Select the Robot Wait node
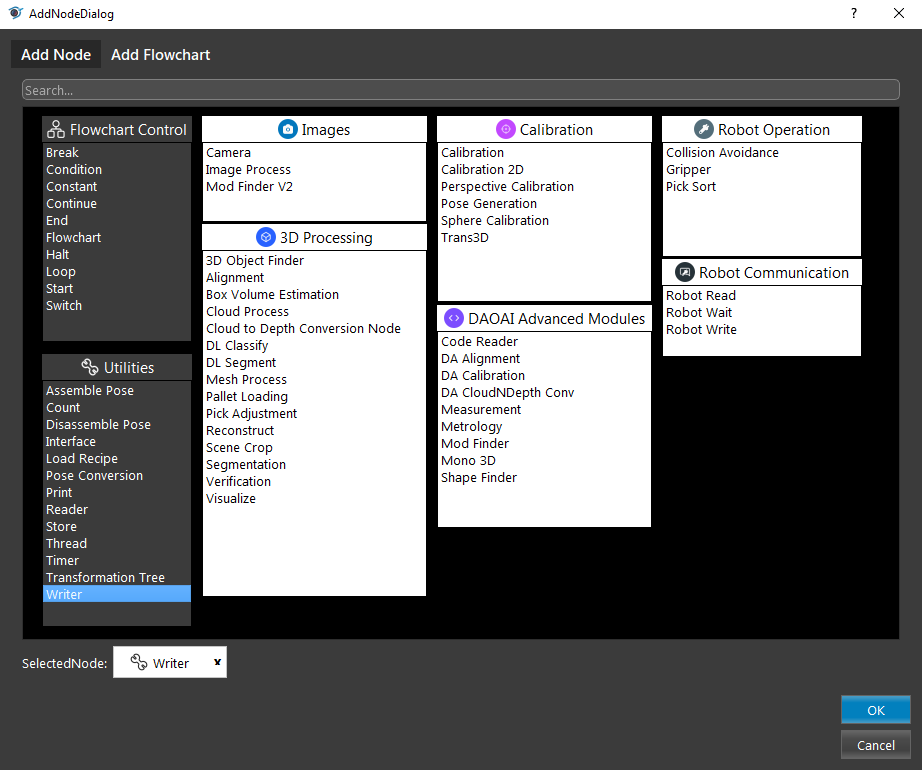This screenshot has height=770, width=922. 699,313
